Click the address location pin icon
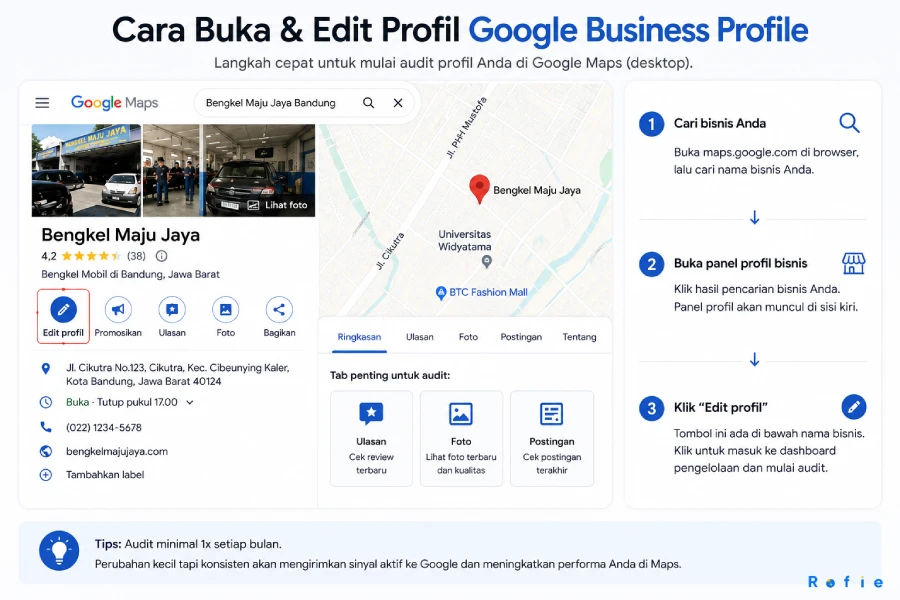The width and height of the screenshot is (900, 600). (x=46, y=369)
